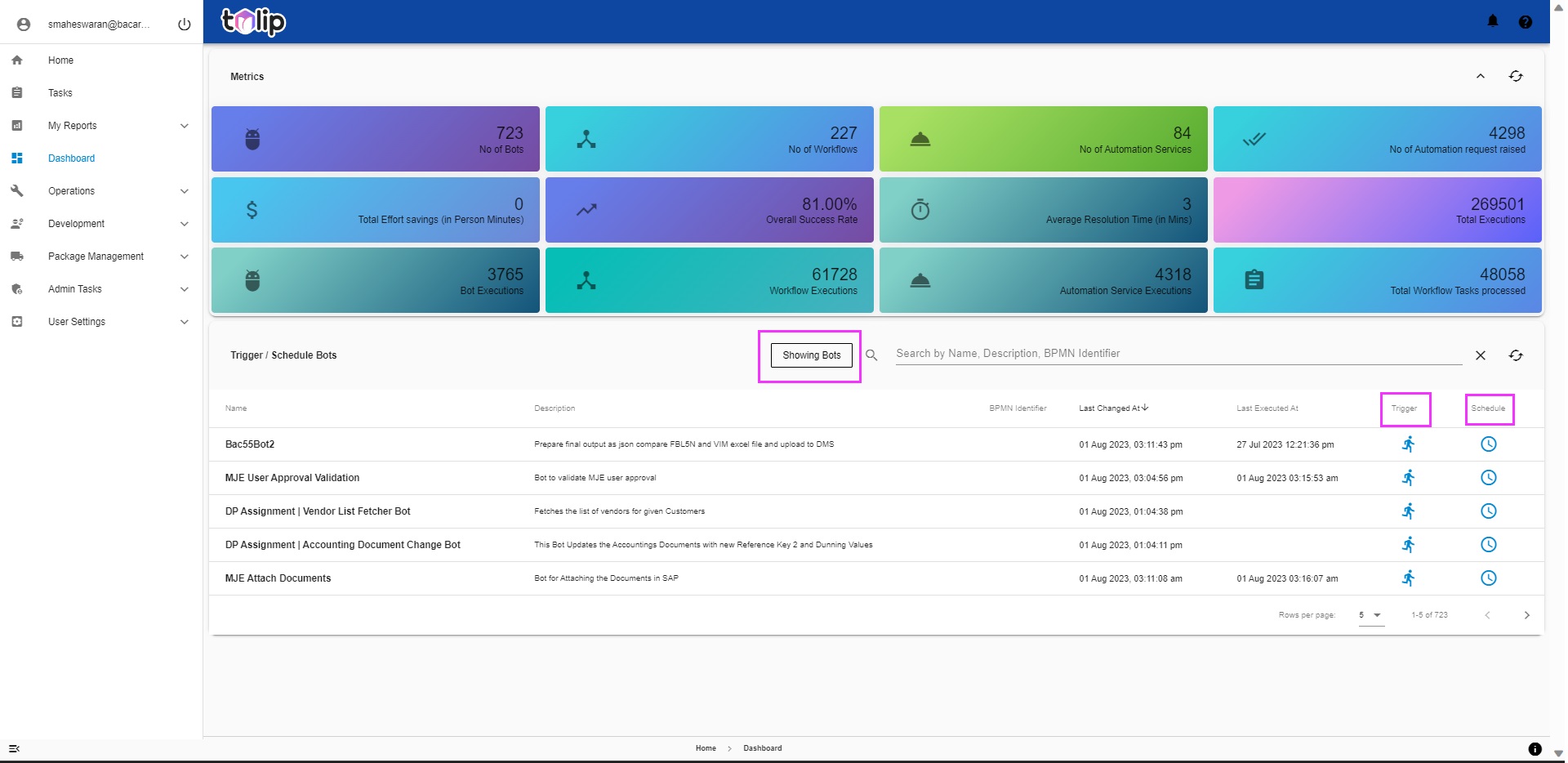Expand the User Settings menu

click(x=101, y=322)
